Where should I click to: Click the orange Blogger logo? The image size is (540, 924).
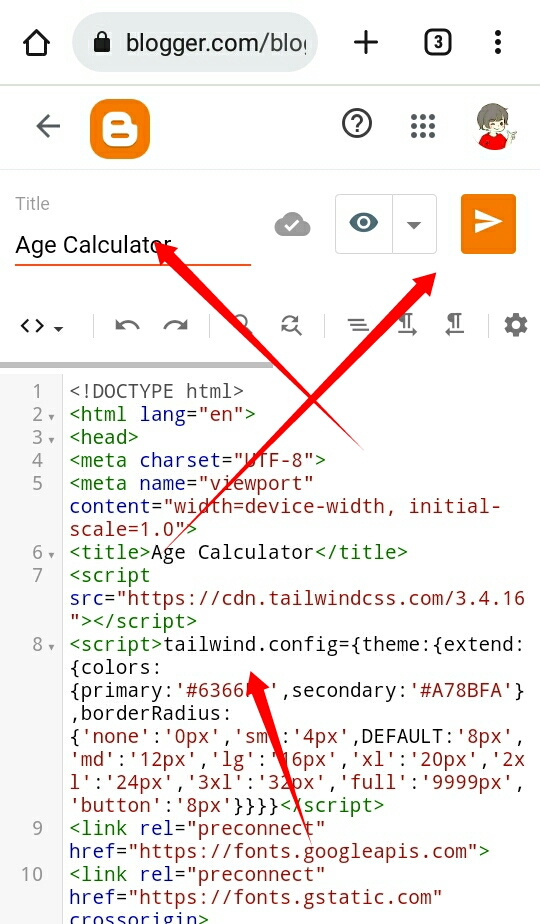120,128
